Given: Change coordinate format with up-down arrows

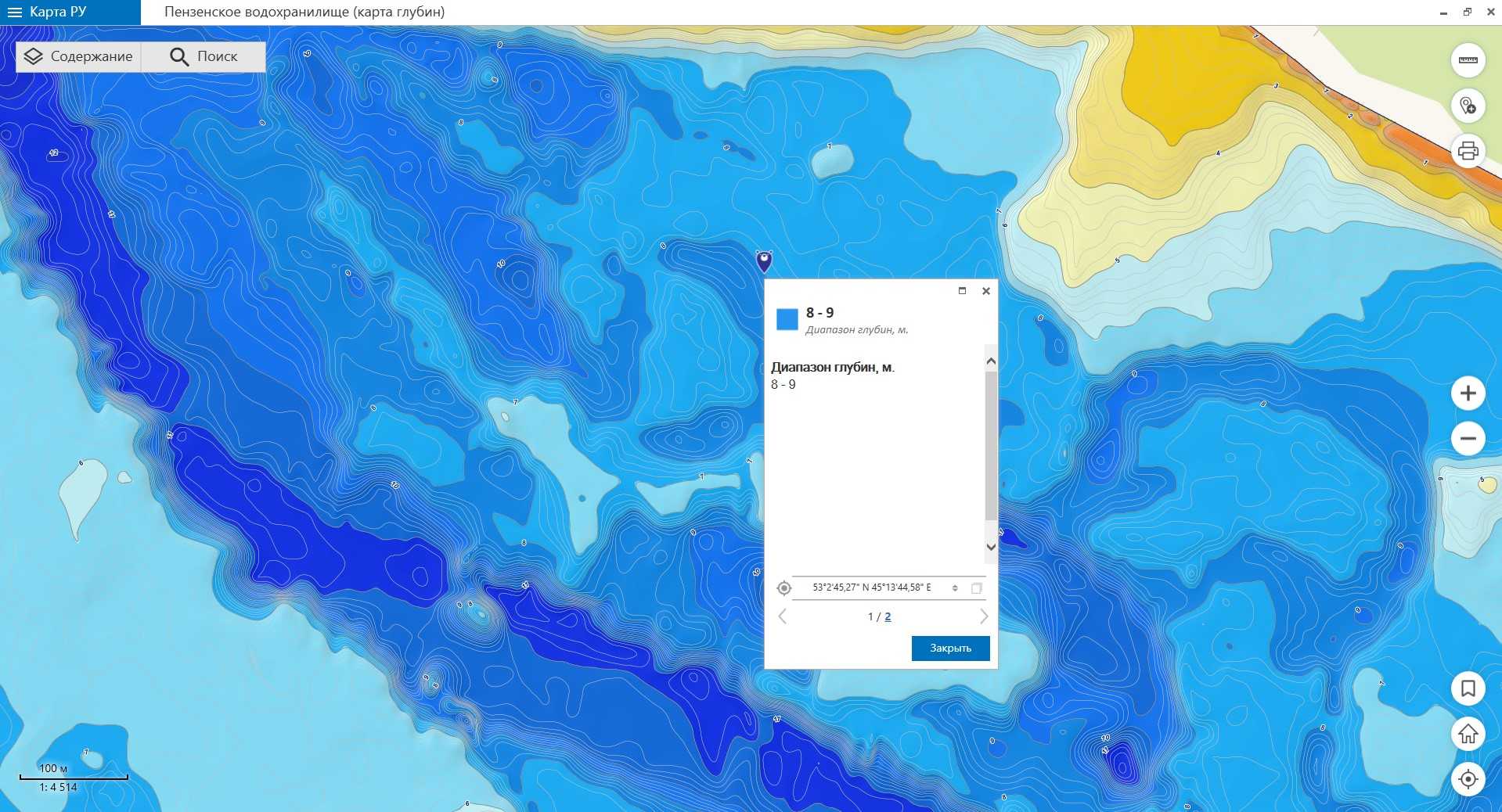Looking at the screenshot, I should pyautogui.click(x=955, y=587).
